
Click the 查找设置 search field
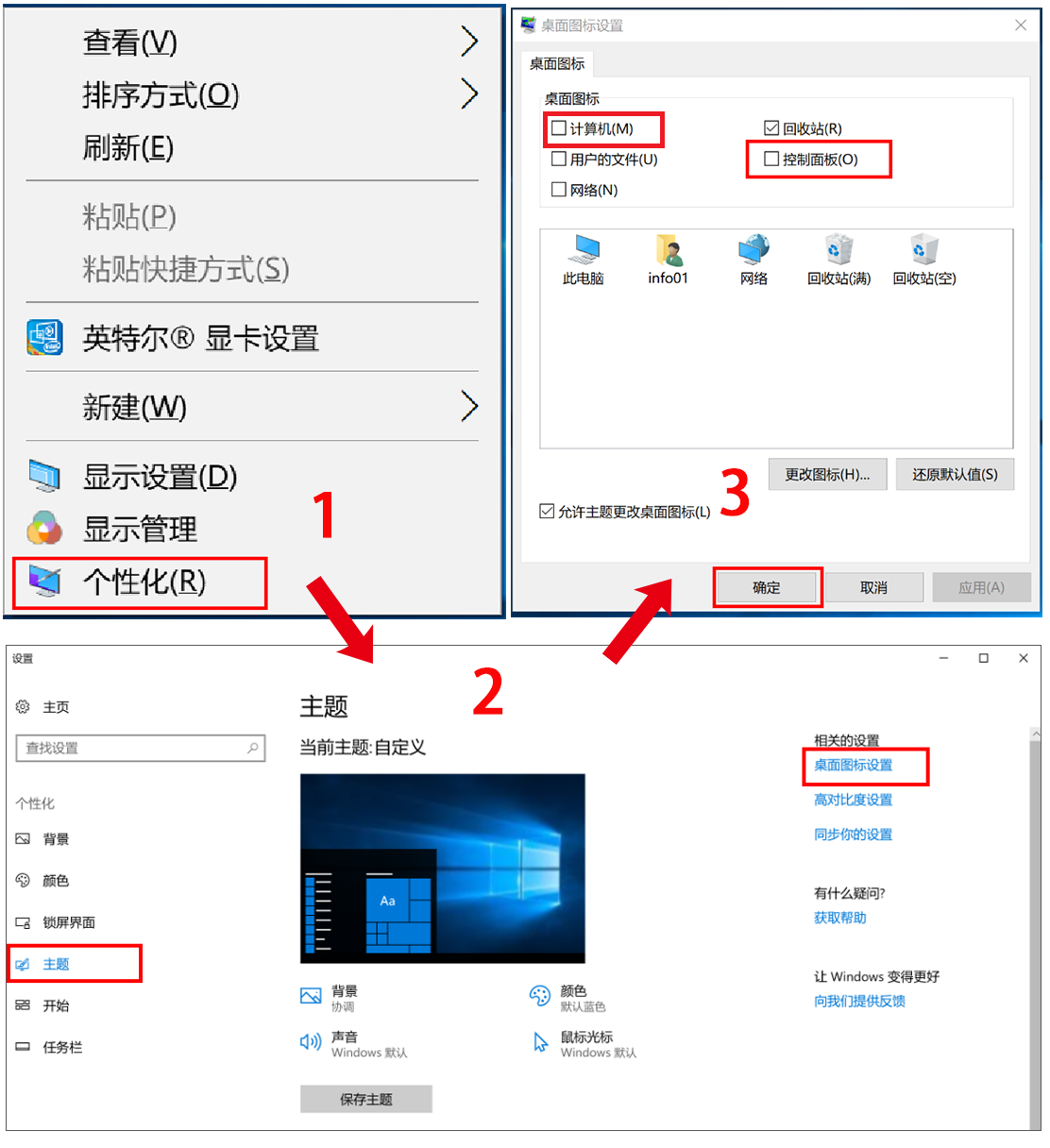tap(141, 748)
